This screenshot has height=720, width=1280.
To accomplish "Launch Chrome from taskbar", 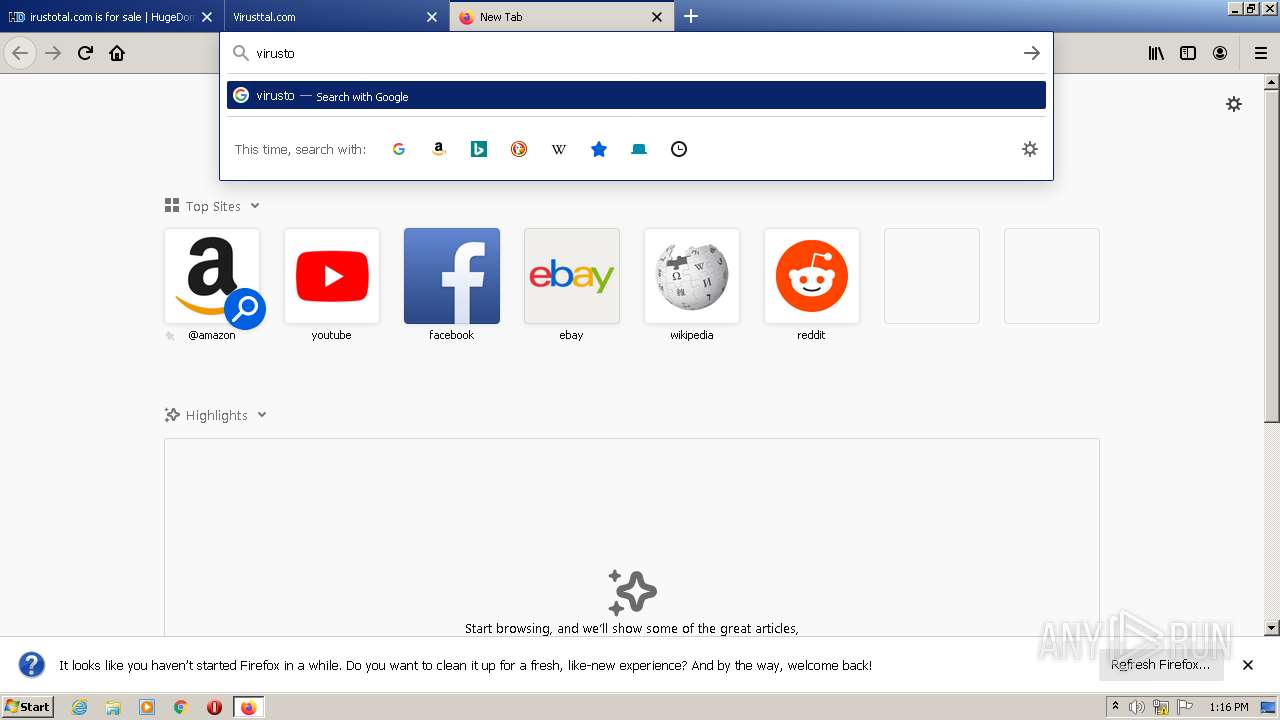I will click(x=181, y=707).
